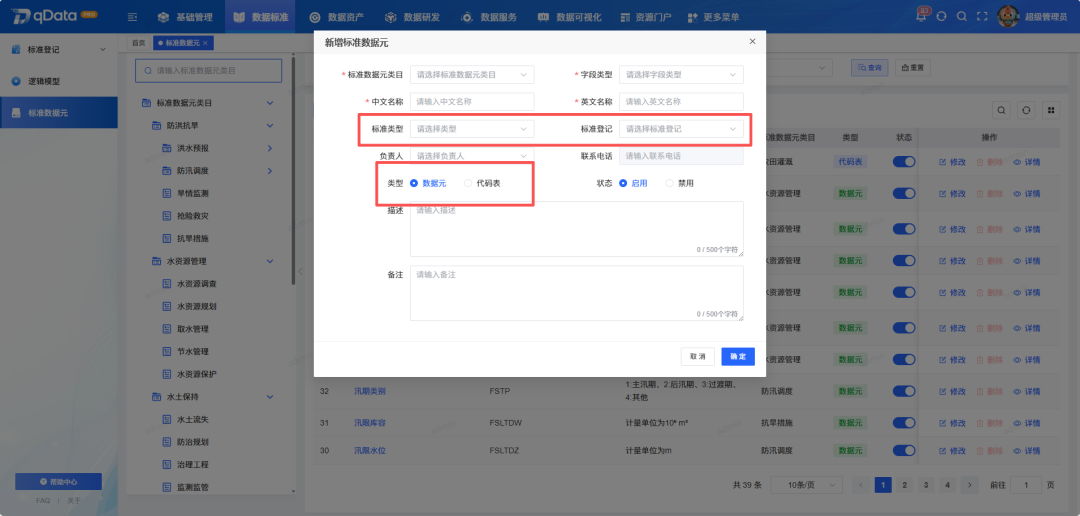The width and height of the screenshot is (1080, 516).
Task: Open the 负责人 dropdown
Action: coord(472,156)
